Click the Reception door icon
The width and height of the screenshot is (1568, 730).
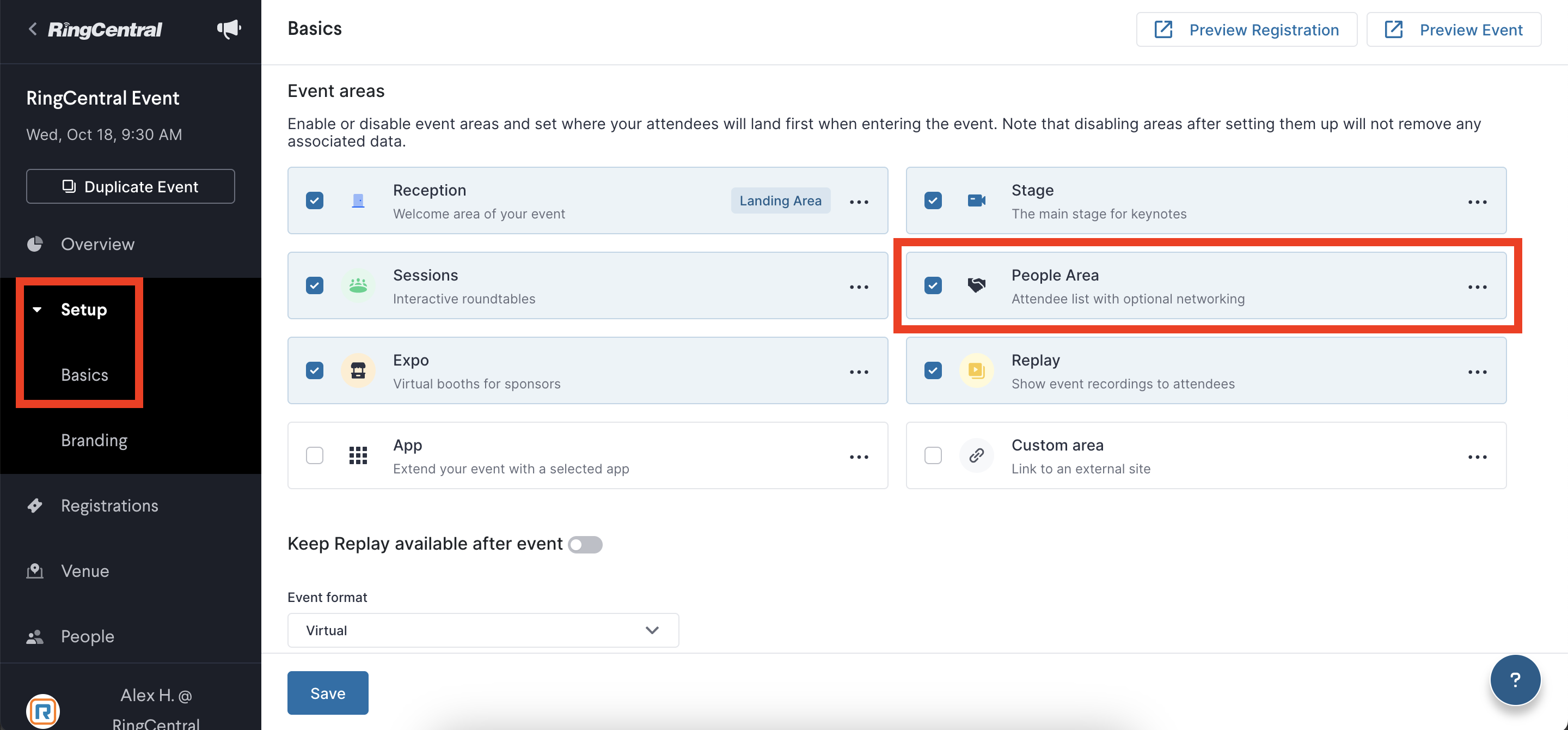tap(359, 200)
